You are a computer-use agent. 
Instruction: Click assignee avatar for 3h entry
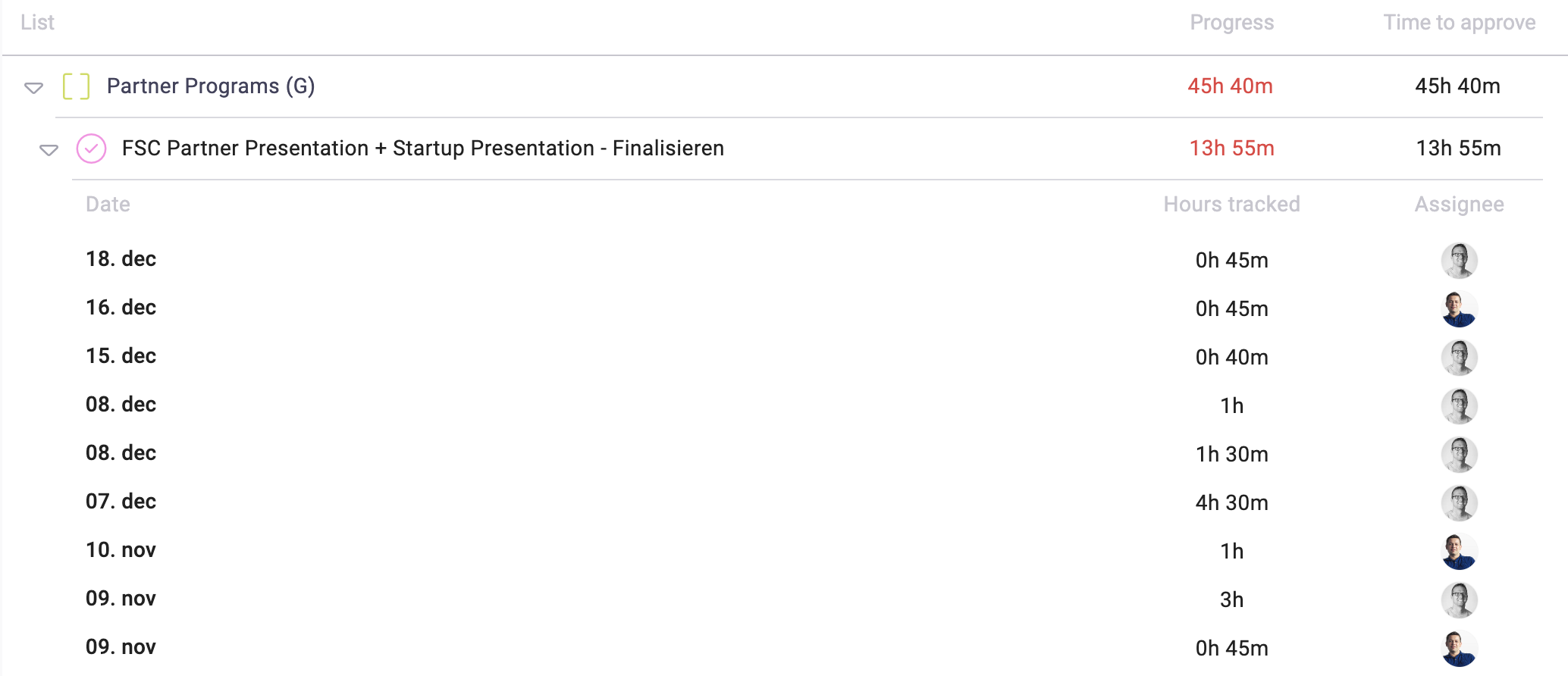1458,600
